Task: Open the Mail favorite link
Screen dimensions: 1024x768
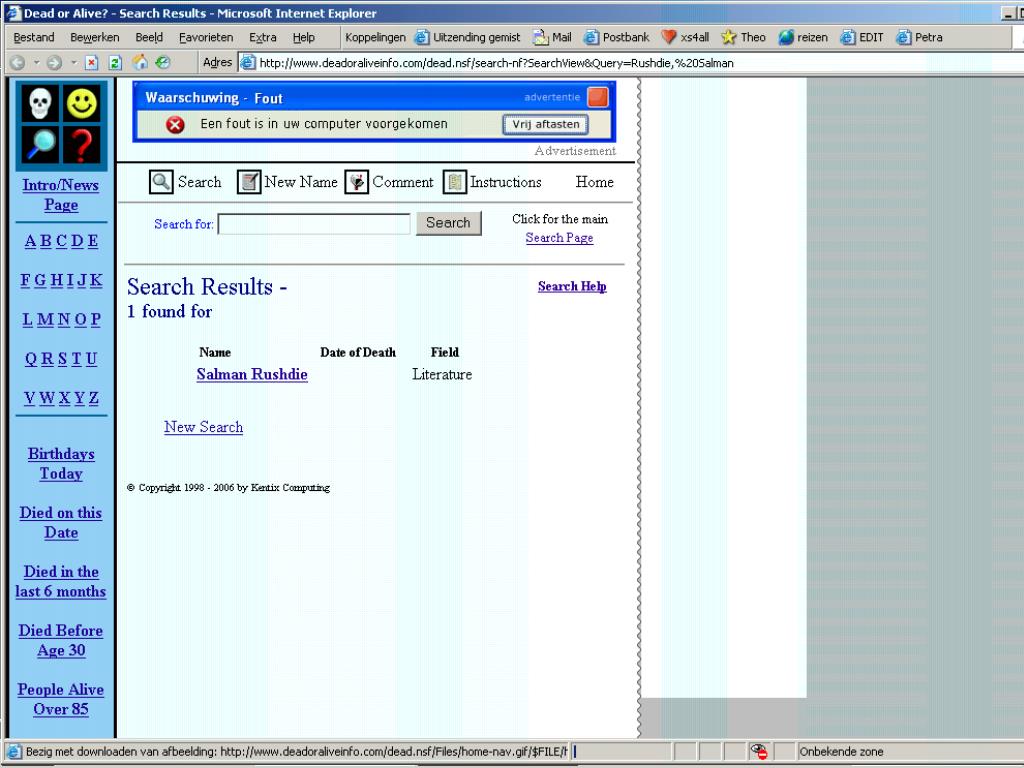Action: coord(552,37)
